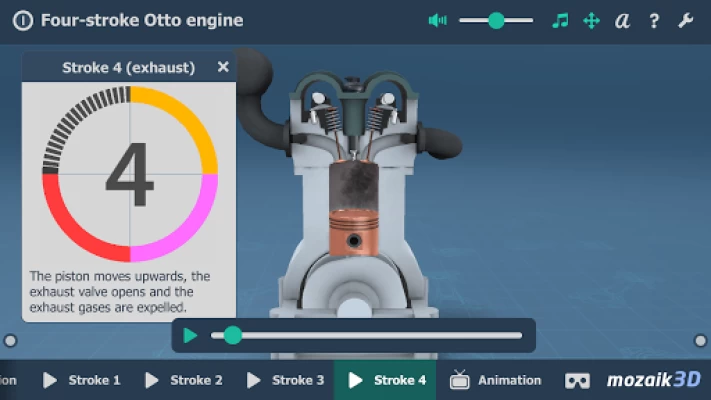
Task: Switch to the Stroke 2 tab
Action: [184, 380]
